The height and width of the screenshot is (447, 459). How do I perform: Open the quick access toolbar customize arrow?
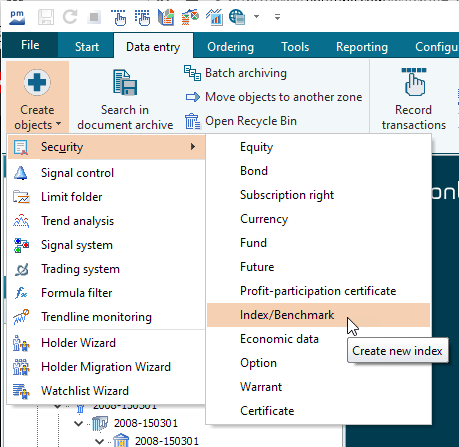click(277, 17)
